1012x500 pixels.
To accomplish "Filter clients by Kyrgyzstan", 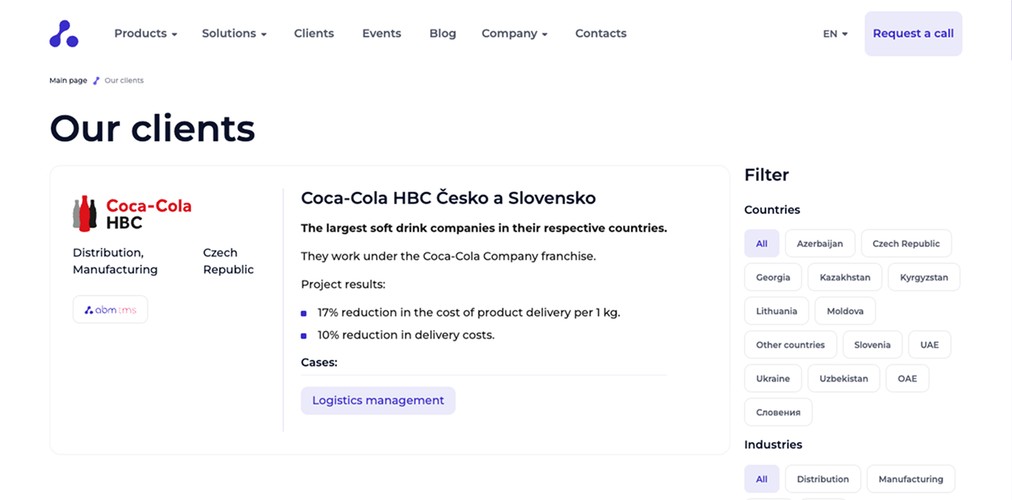I will point(924,277).
